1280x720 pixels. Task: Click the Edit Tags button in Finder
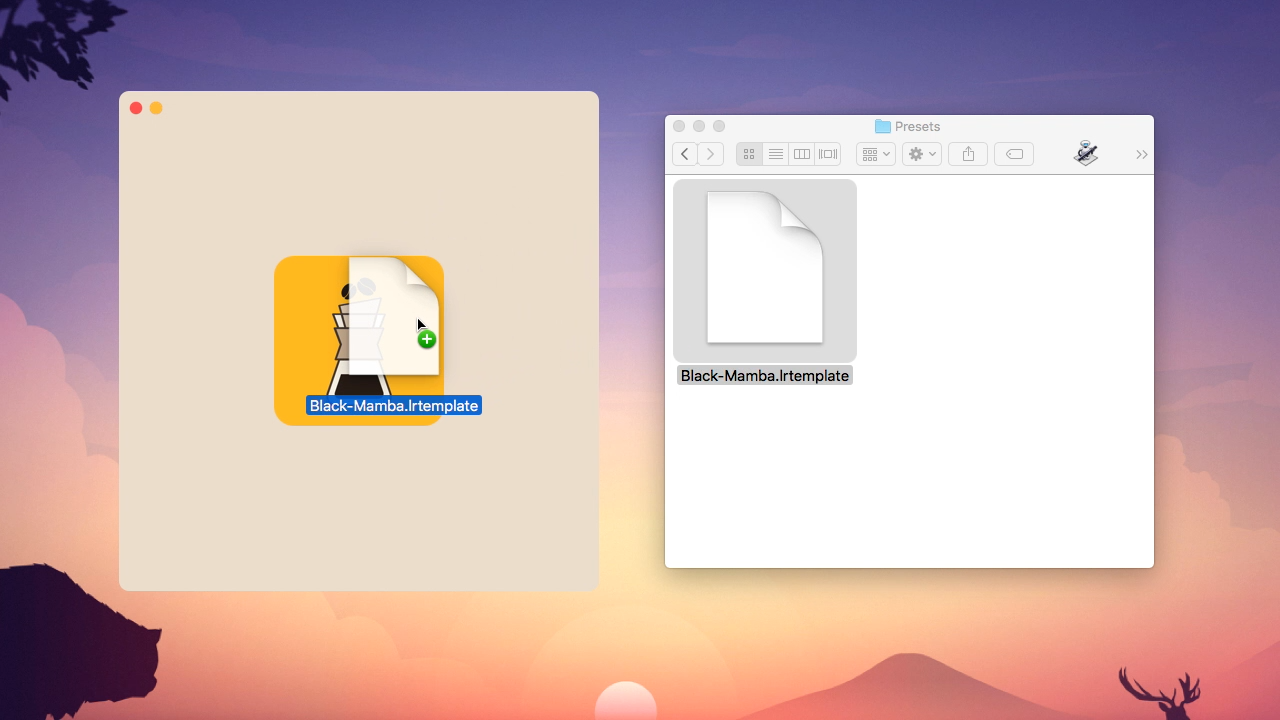1014,154
